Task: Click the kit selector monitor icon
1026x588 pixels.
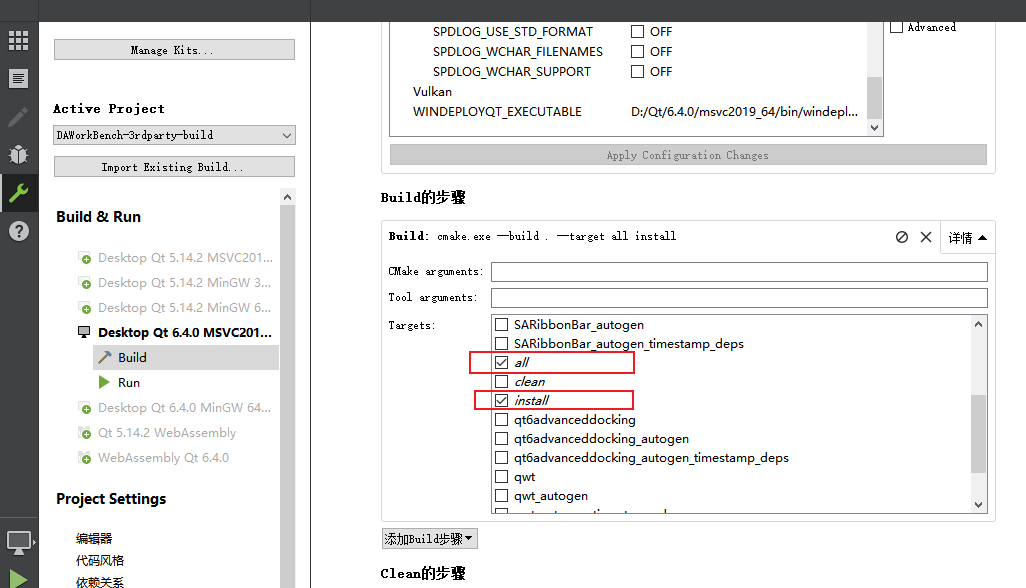Action: coord(18,541)
